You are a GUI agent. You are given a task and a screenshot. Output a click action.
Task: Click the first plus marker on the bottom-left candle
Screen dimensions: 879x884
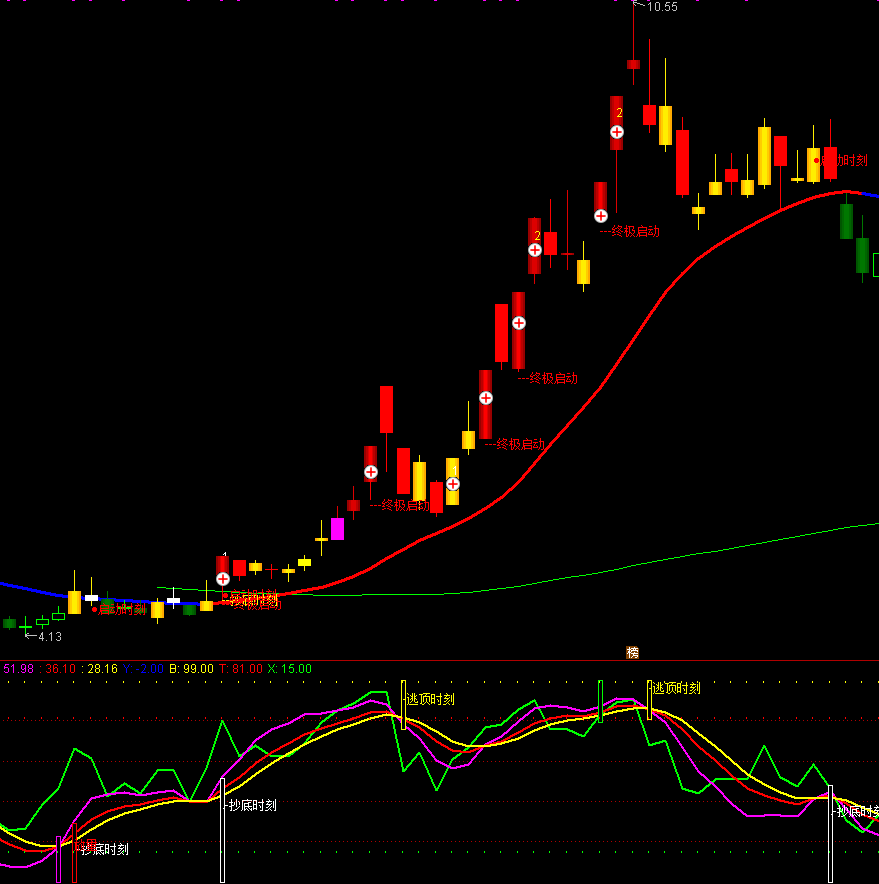(x=223, y=578)
